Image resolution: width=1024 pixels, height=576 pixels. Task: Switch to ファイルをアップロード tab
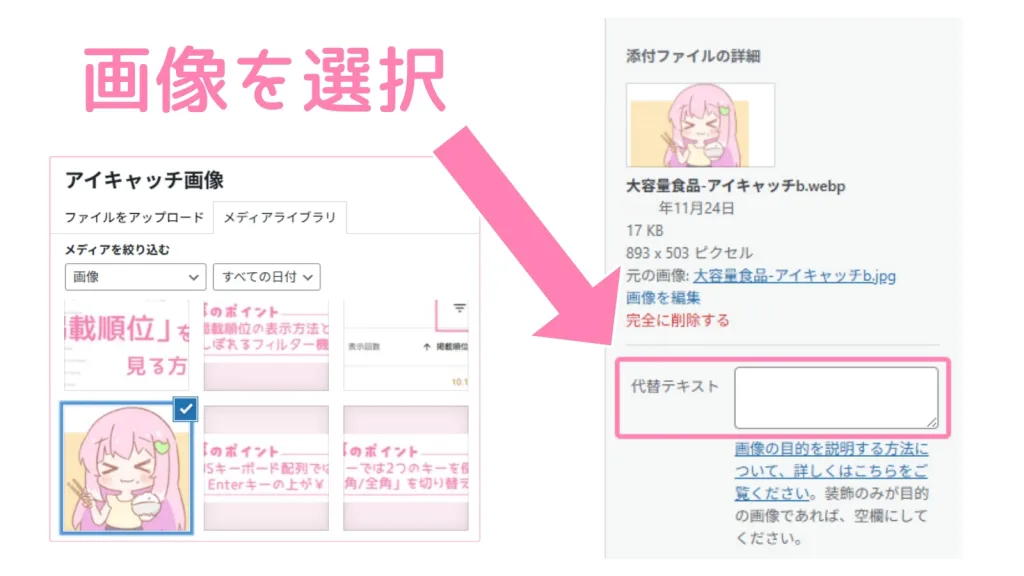(134, 217)
